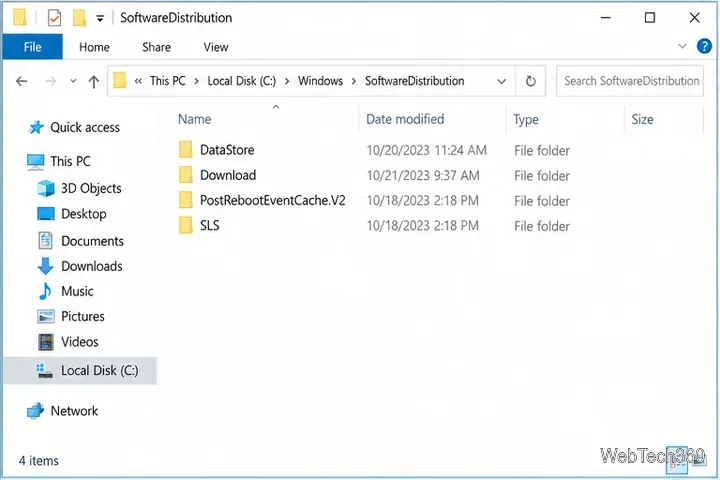The image size is (720, 480).
Task: Open Music in the navigation pane
Action: 77,291
